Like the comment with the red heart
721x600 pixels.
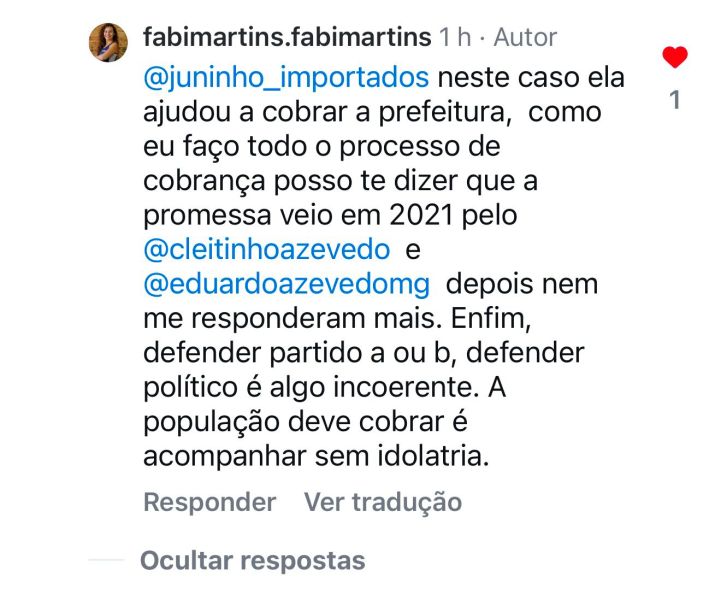[x=675, y=57]
